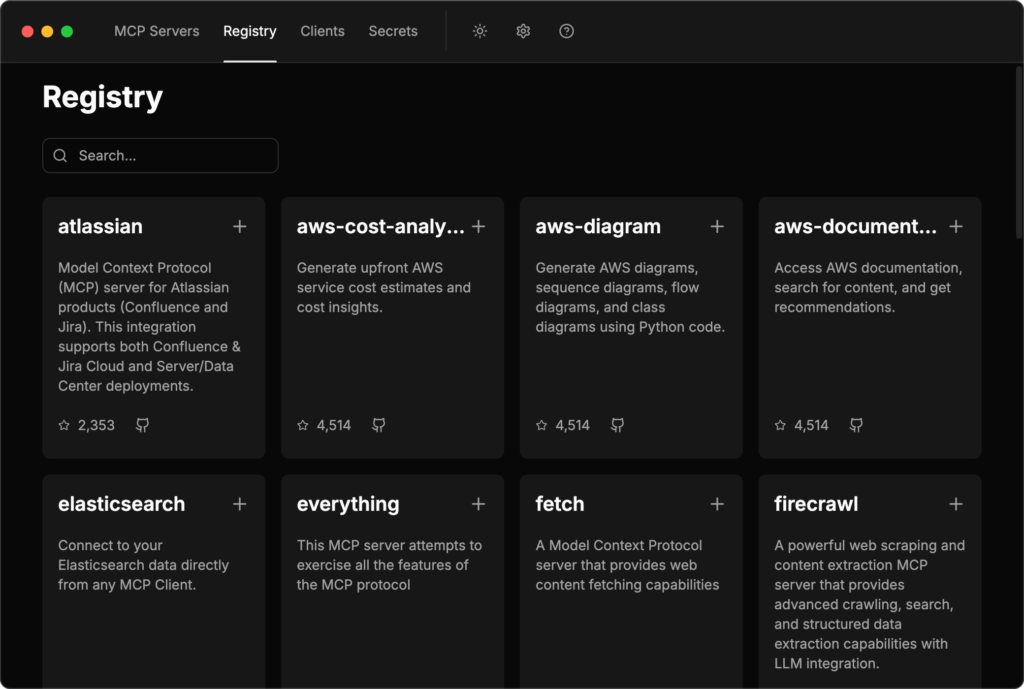1024x689 pixels.
Task: Add the fetch server using its plus button
Action: [717, 504]
